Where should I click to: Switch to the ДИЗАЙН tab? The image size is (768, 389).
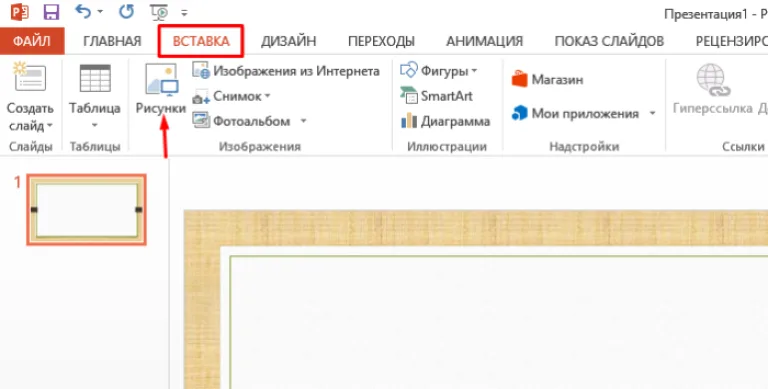(288, 41)
